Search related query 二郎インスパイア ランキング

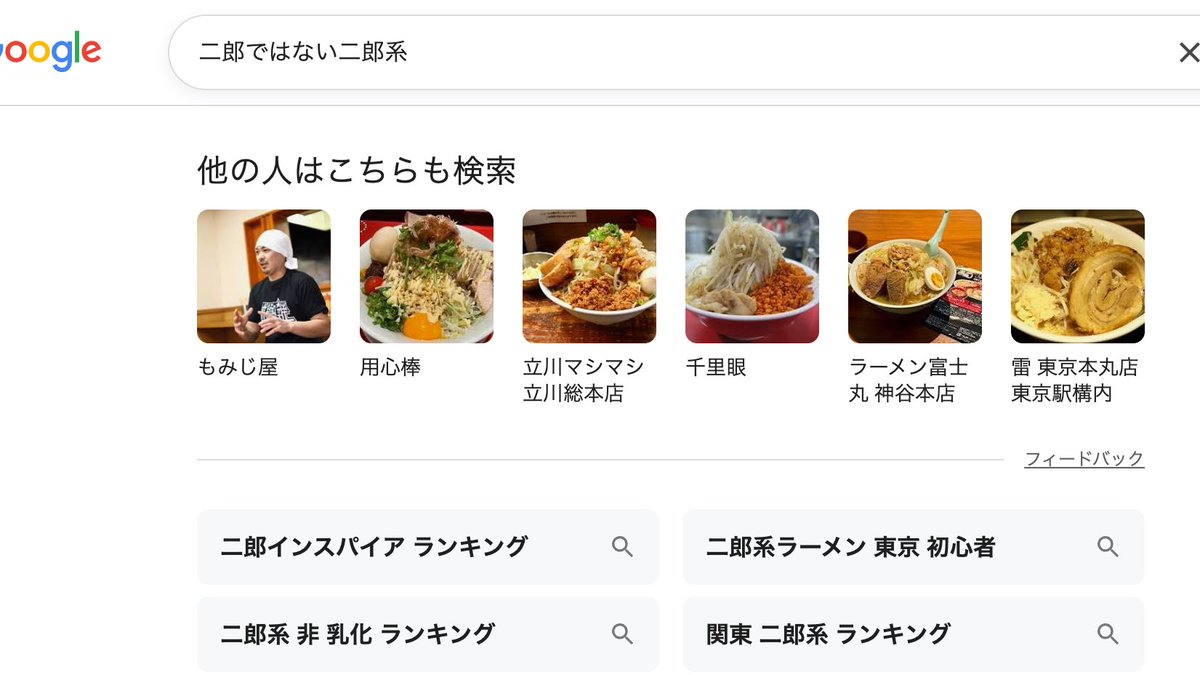coord(374,547)
